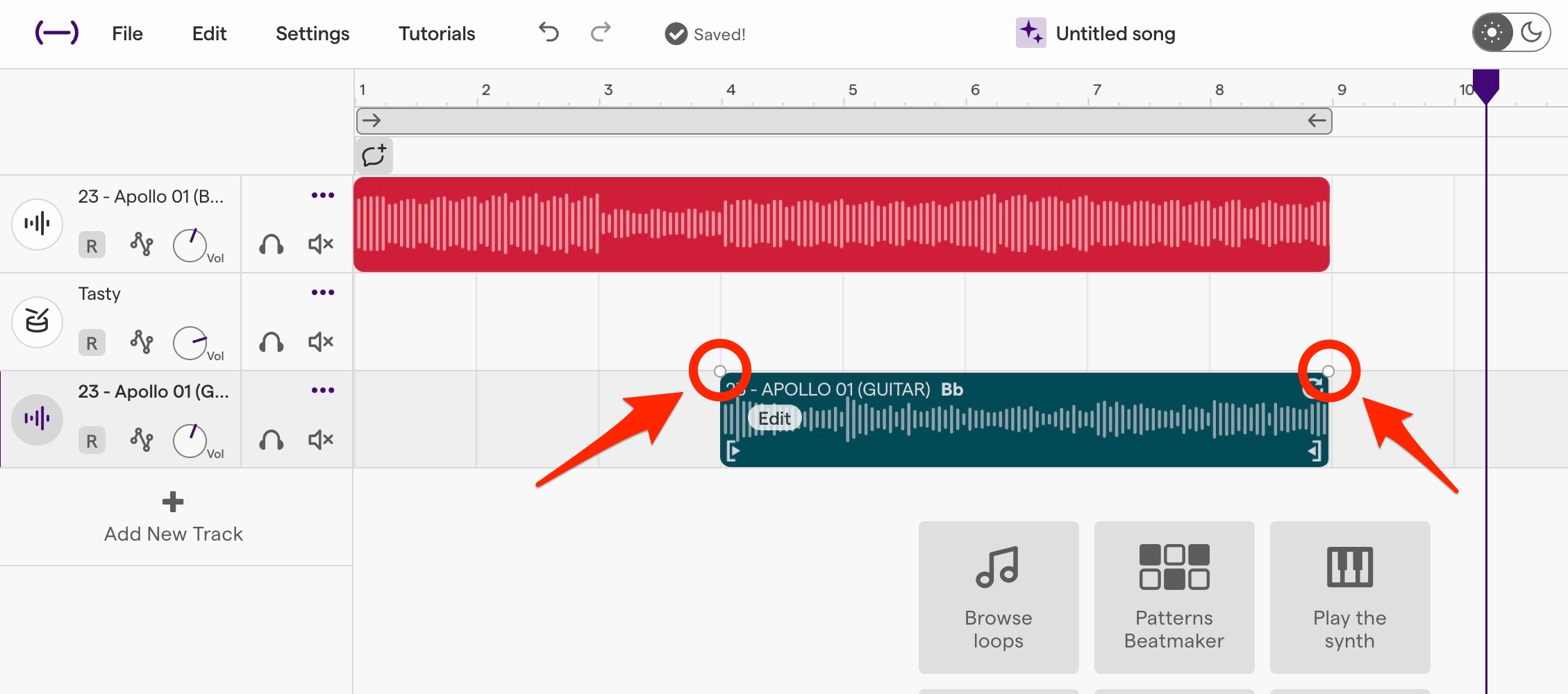Click the AI sparkle icon beside song title
The width and height of the screenshot is (1568, 694).
click(1031, 33)
